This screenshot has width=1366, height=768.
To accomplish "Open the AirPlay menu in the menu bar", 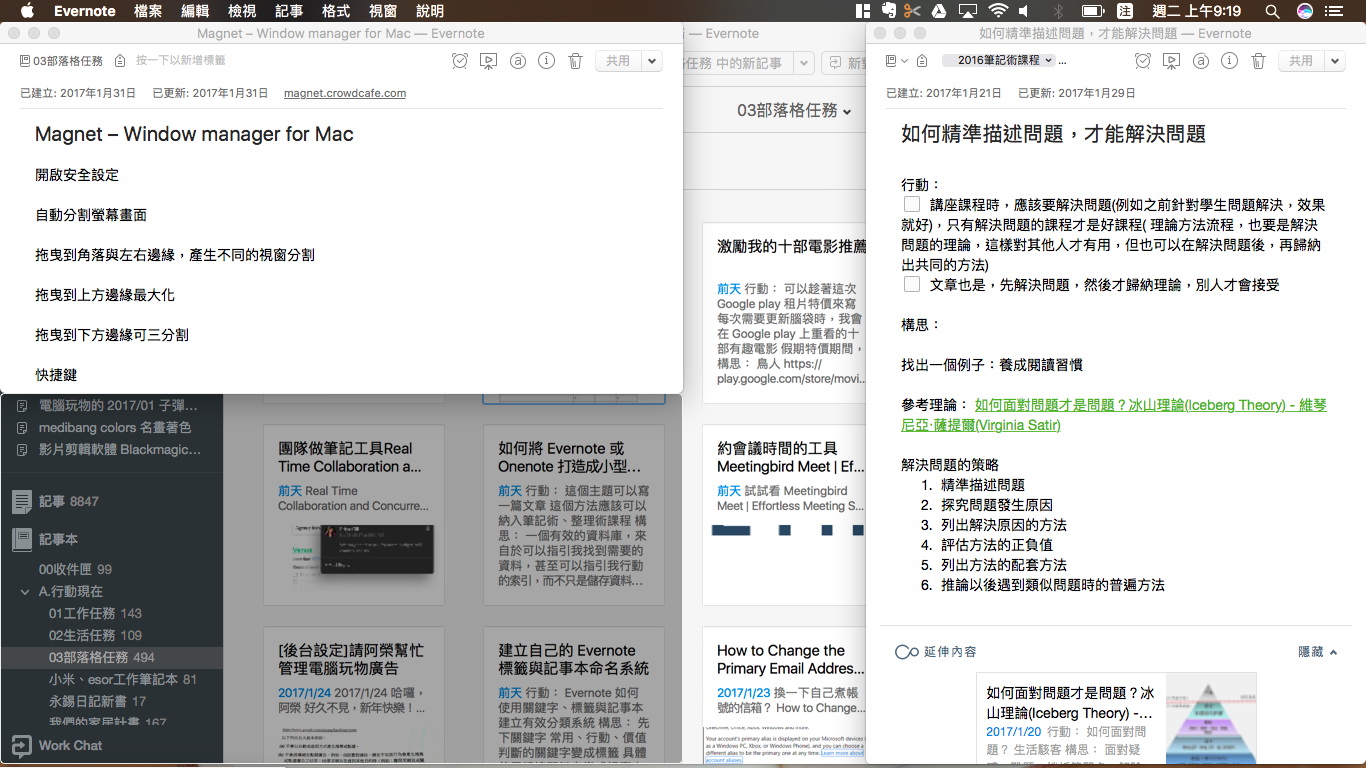I will [967, 11].
